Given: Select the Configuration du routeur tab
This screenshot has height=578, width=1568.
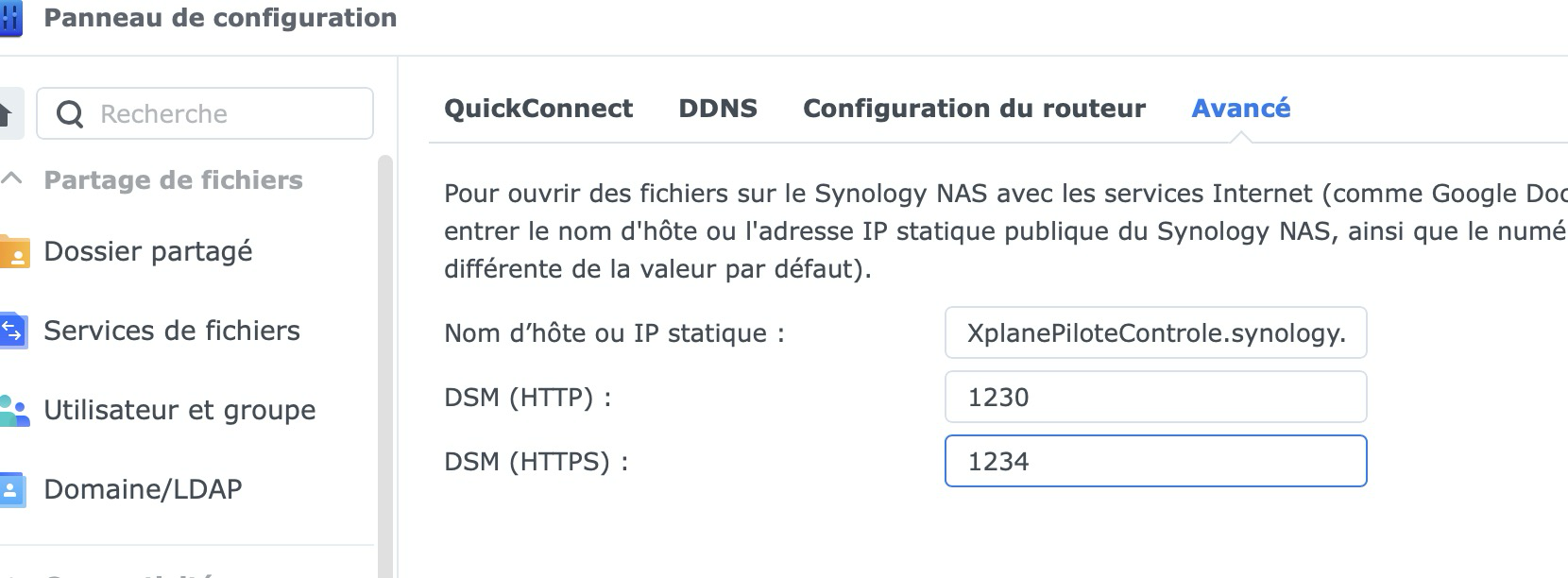Looking at the screenshot, I should coord(974,109).
